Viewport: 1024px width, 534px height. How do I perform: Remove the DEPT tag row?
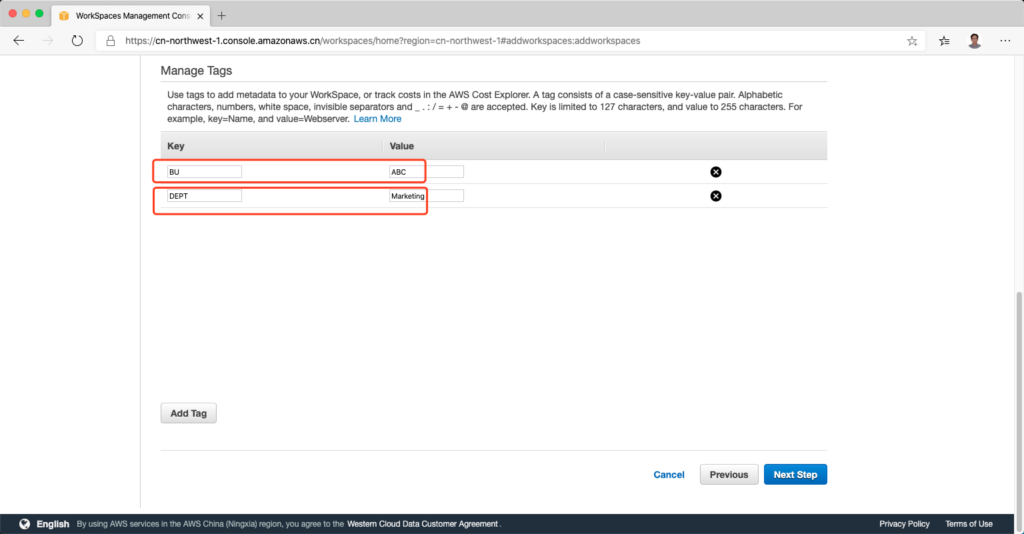pyautogui.click(x=715, y=196)
